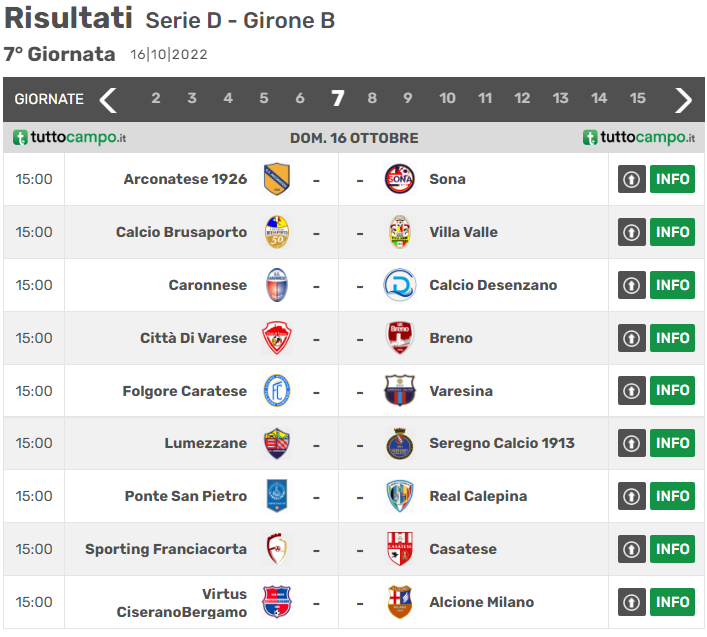Click the Calcio Desenzano team crest

pyautogui.click(x=399, y=285)
